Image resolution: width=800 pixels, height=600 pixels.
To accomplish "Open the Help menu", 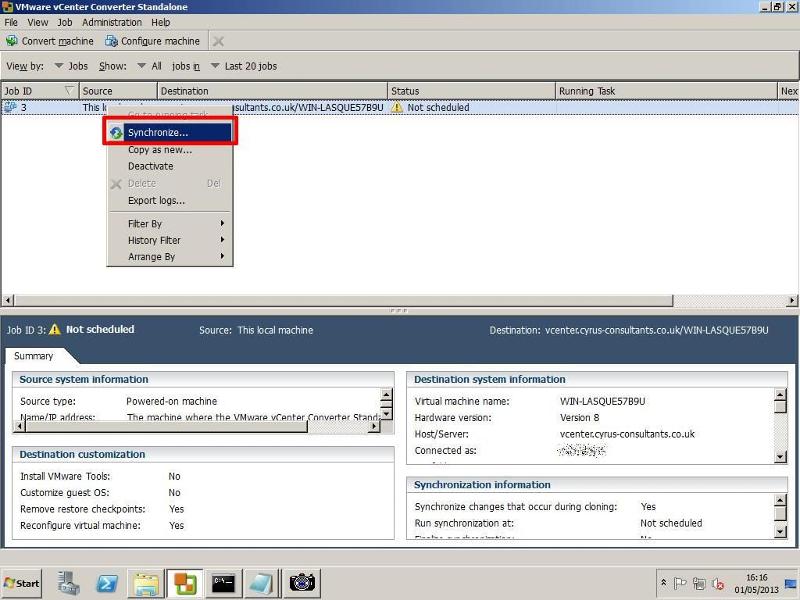I will coord(161,22).
